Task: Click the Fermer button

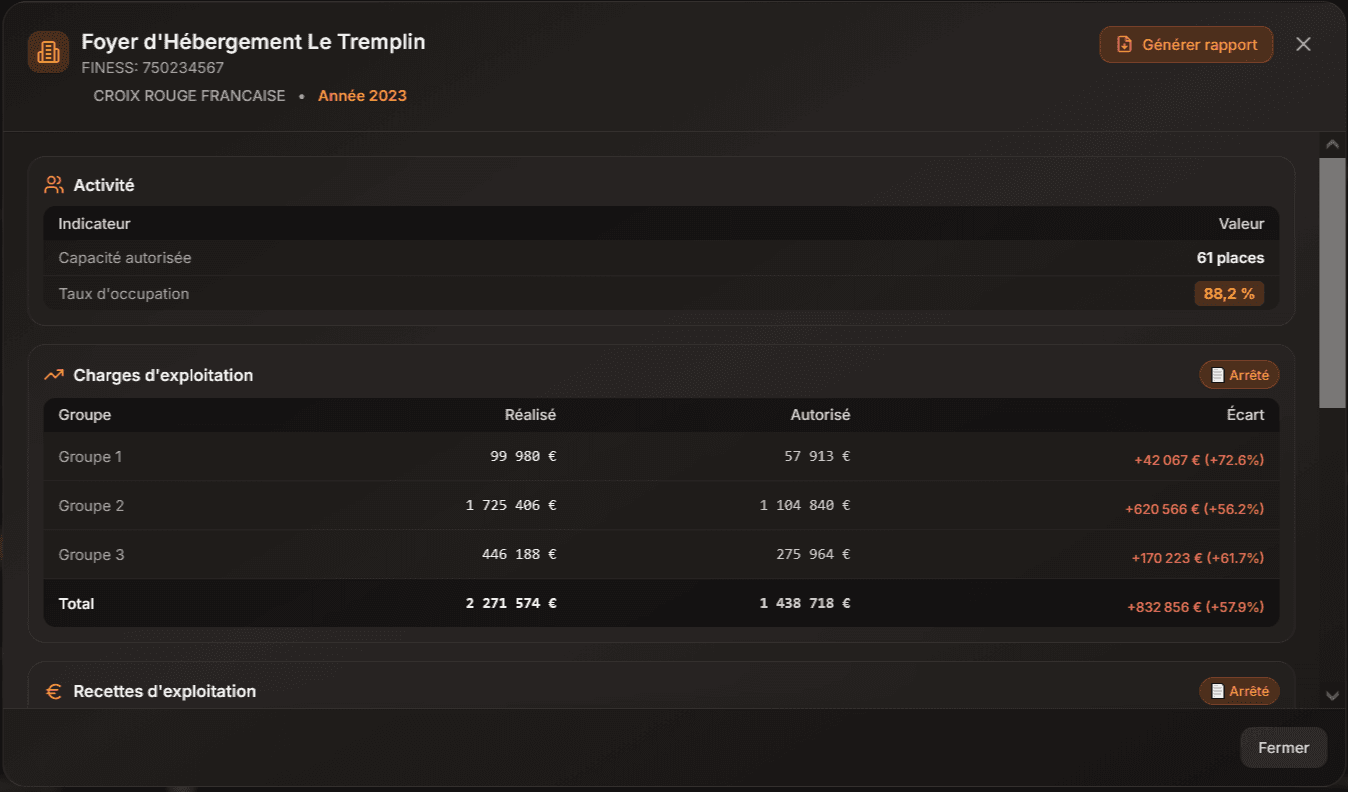Action: (1283, 748)
